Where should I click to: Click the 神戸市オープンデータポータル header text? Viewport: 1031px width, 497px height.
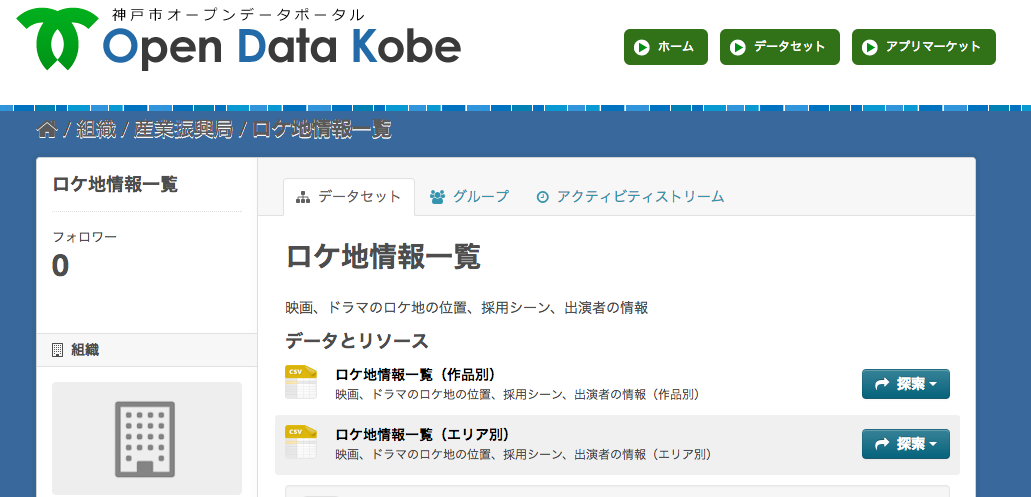(238, 14)
